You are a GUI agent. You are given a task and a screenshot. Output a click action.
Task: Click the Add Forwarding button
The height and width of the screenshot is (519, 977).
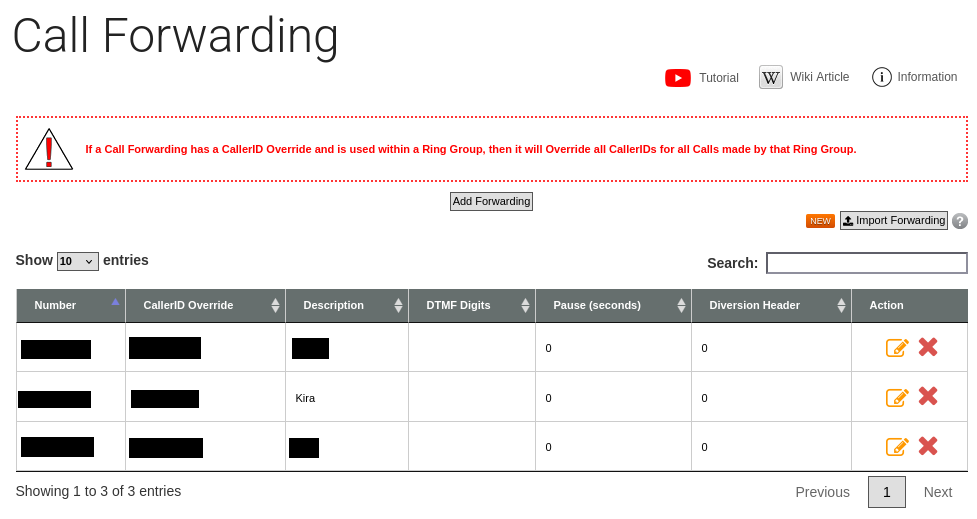click(x=491, y=201)
